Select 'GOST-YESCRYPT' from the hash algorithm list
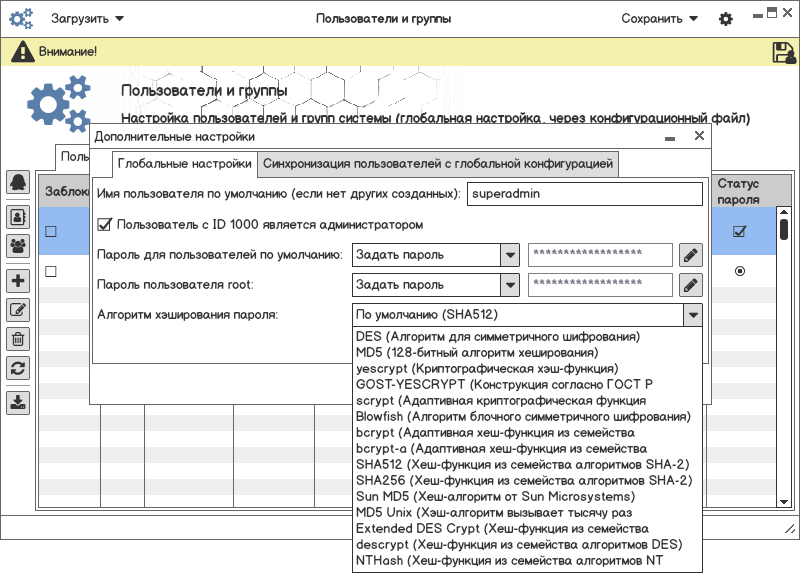 click(504, 384)
